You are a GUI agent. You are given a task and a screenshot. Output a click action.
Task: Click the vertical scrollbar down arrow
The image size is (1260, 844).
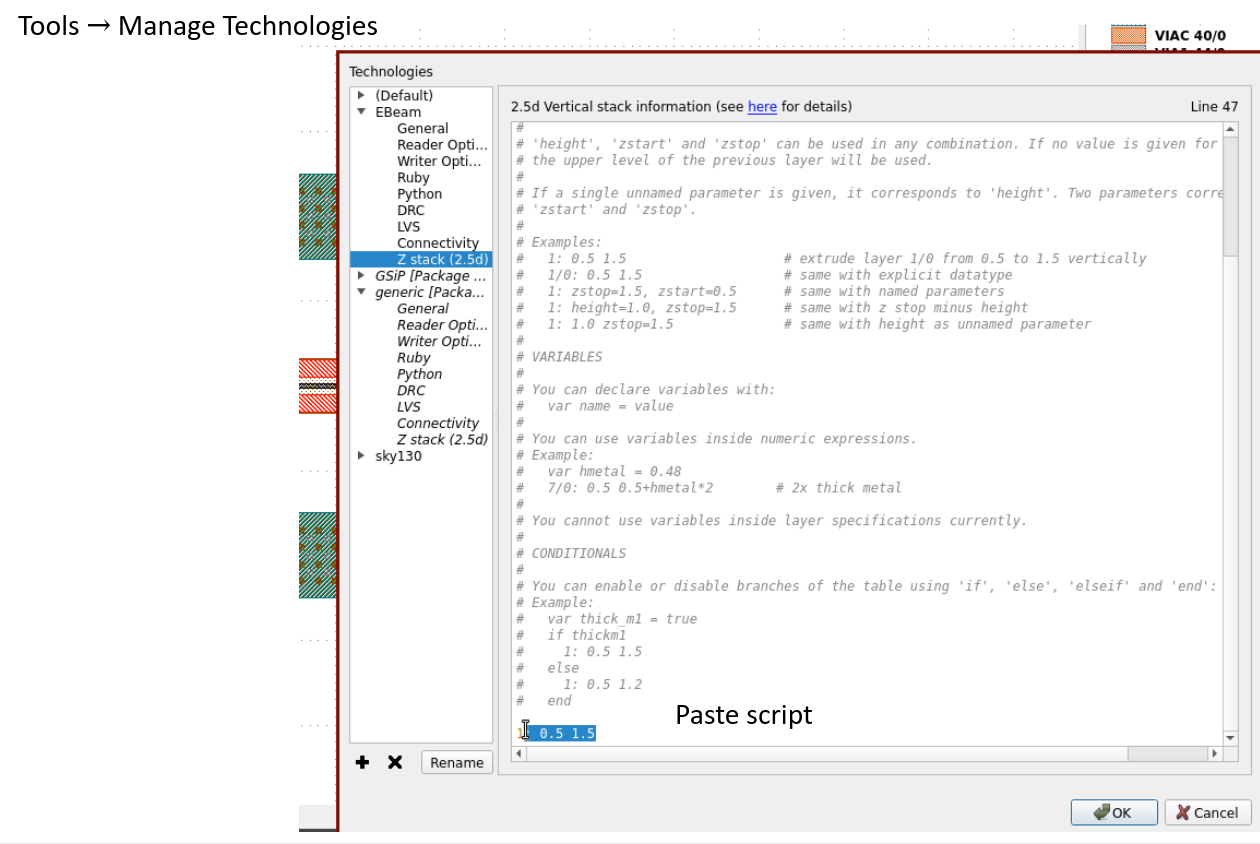click(1230, 737)
